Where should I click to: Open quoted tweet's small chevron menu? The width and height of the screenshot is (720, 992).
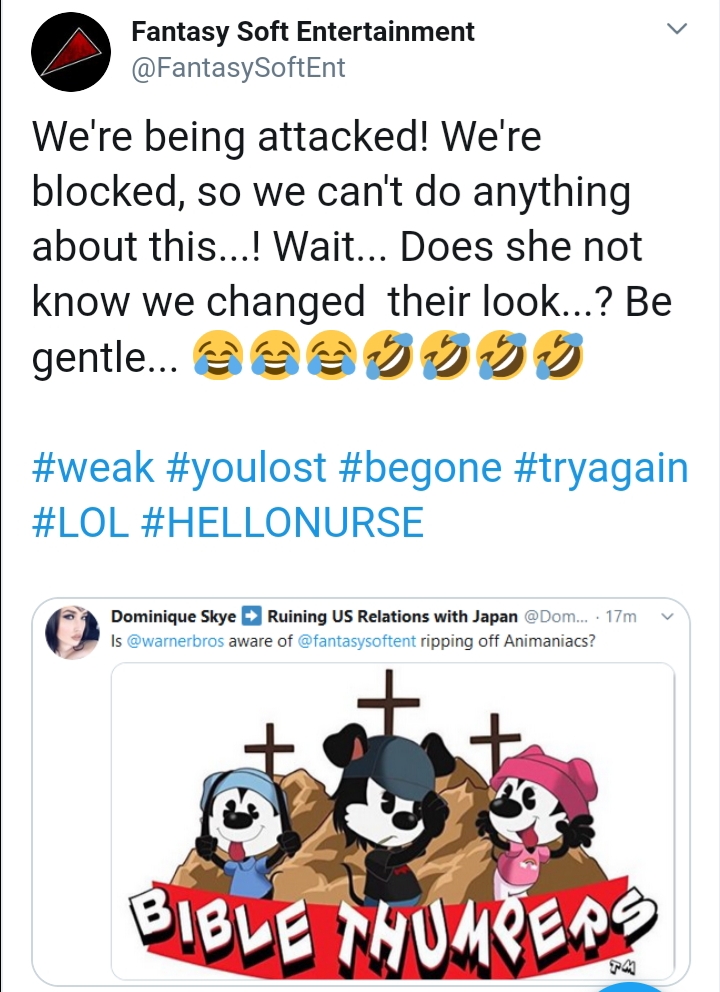pyautogui.click(x=667, y=616)
